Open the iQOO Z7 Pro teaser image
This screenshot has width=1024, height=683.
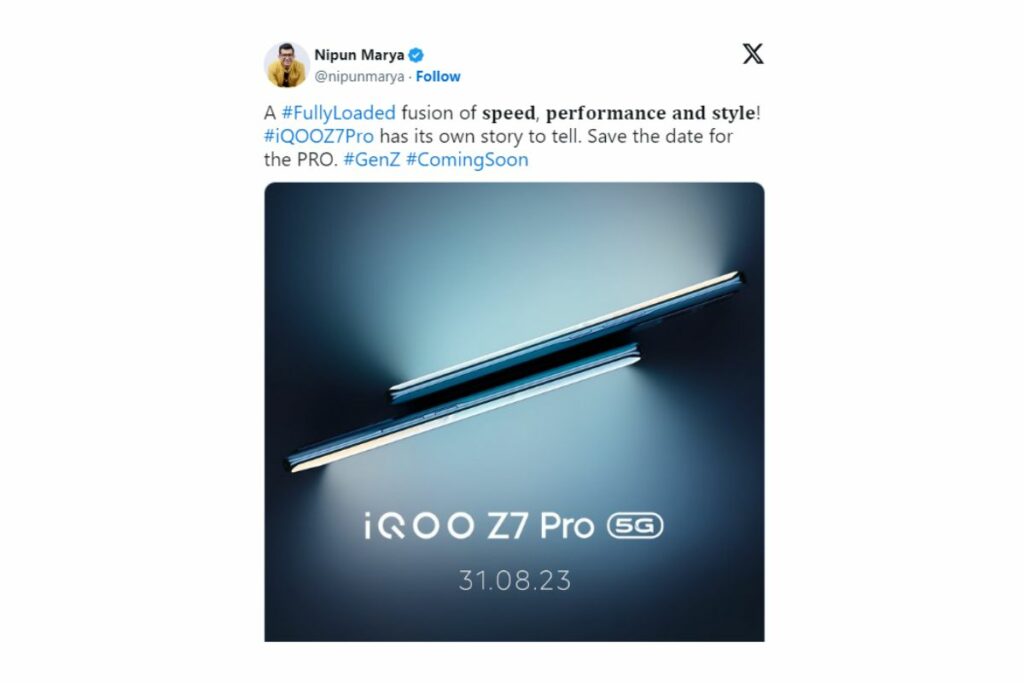tap(514, 412)
